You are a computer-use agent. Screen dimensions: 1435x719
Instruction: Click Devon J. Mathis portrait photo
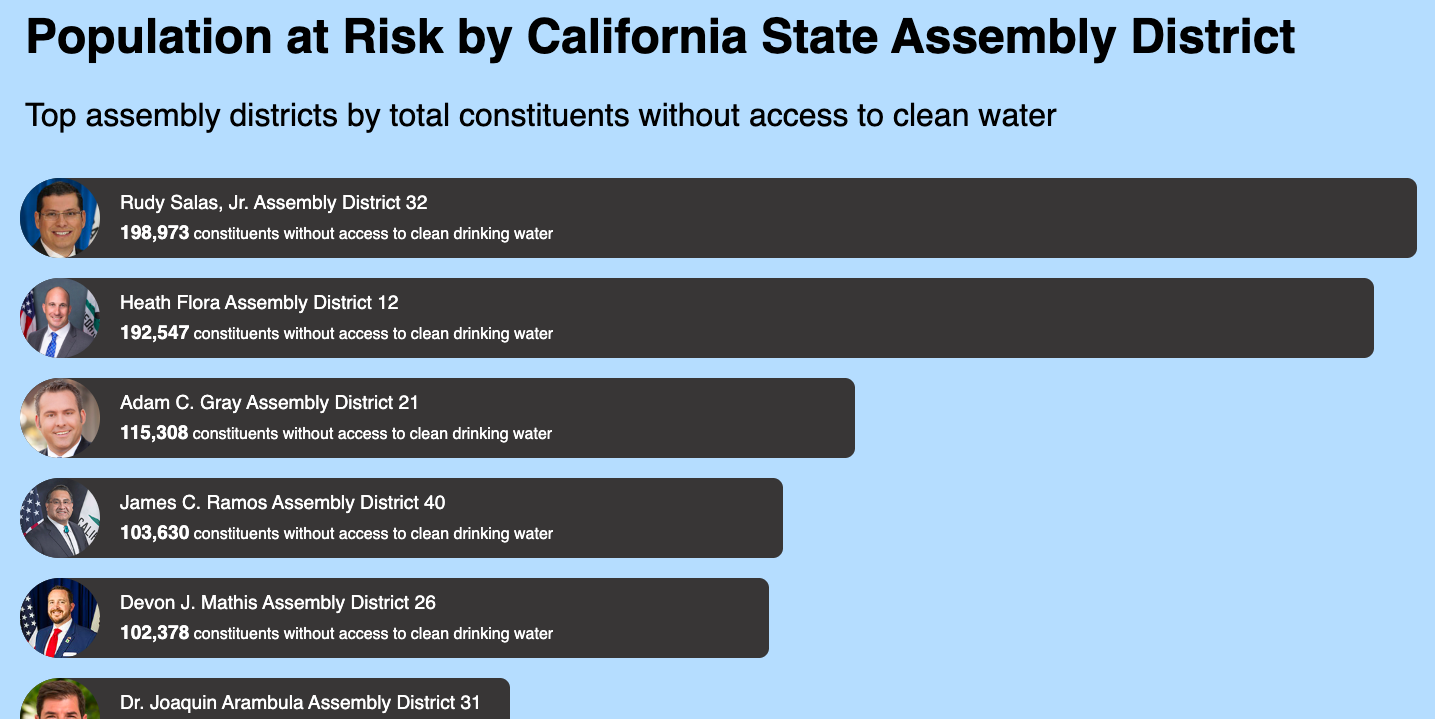click(x=60, y=618)
